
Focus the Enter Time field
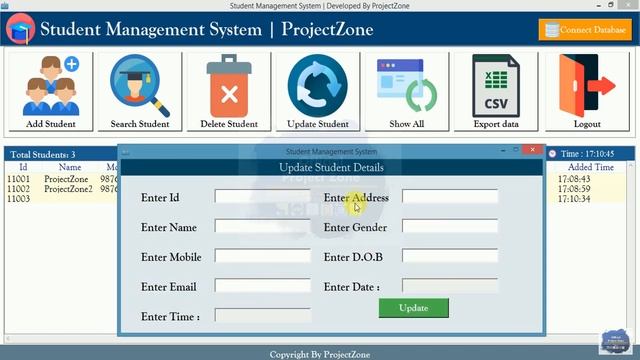(262, 316)
